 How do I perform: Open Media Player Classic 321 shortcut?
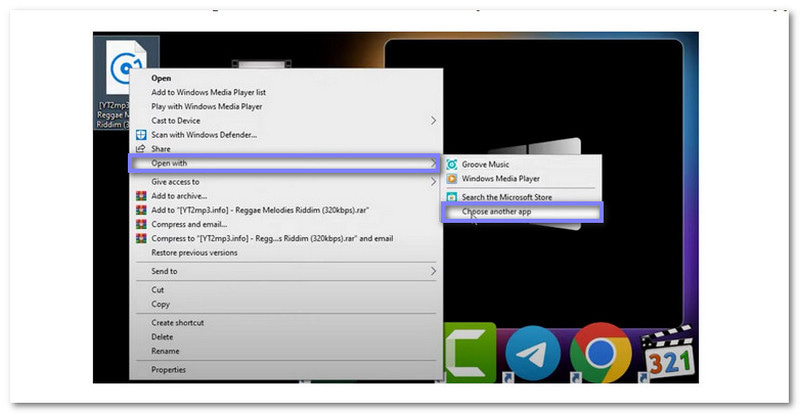click(x=669, y=355)
